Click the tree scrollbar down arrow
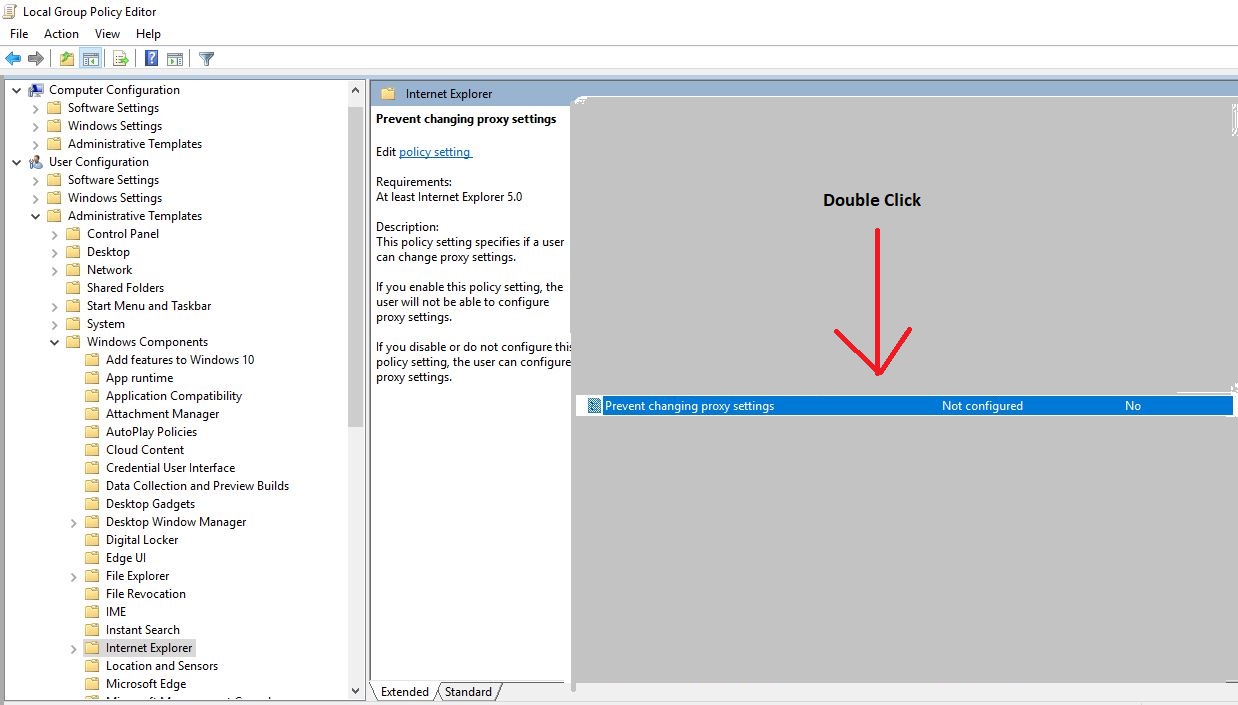1238x705 pixels. [356, 690]
